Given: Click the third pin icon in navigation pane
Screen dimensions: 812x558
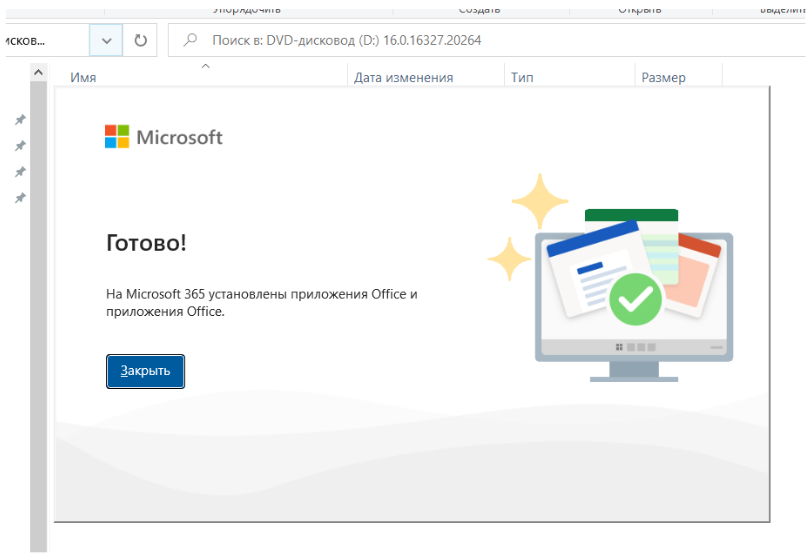Looking at the screenshot, I should click(x=19, y=172).
